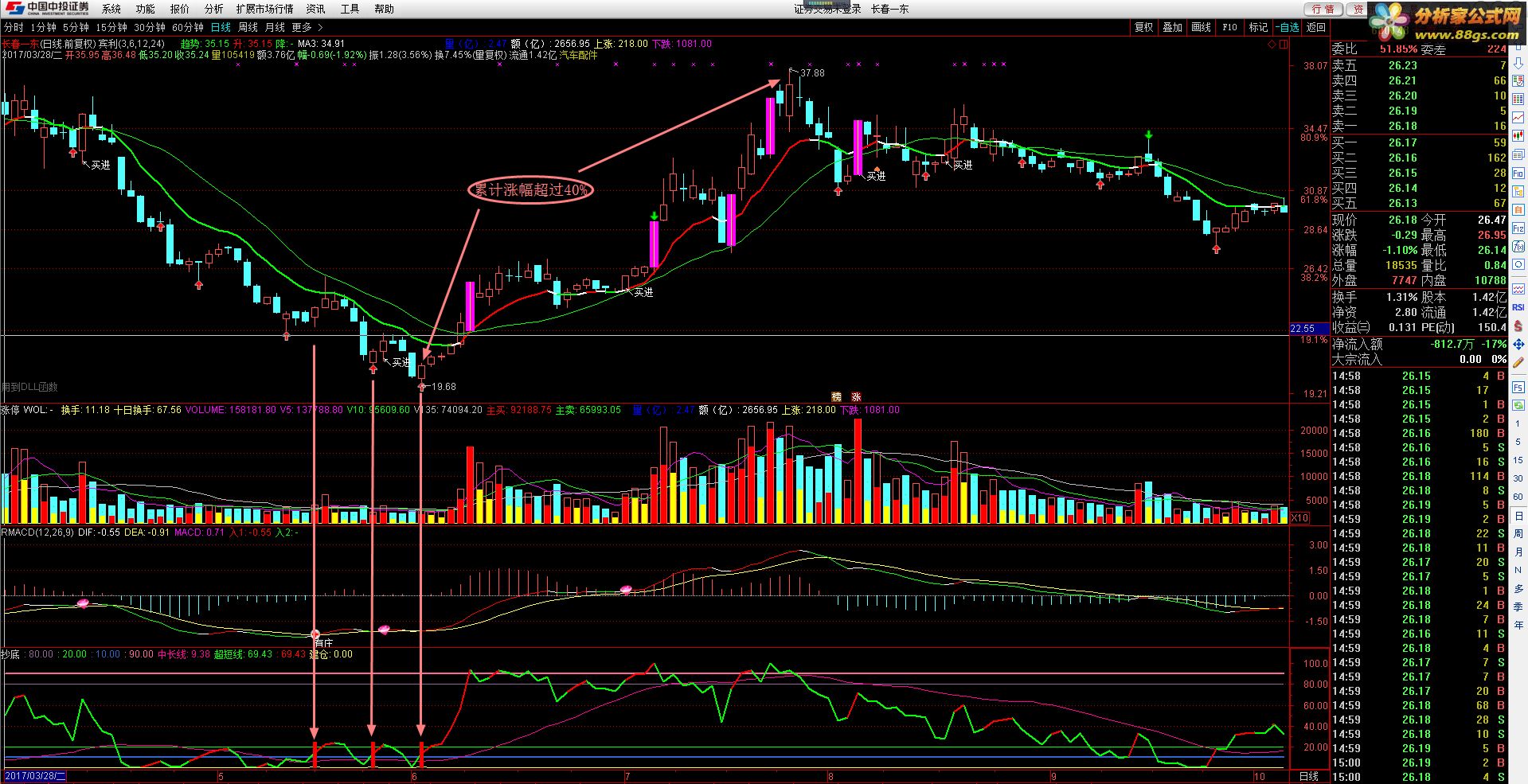This screenshot has width=1528, height=784.
Task: Click the 日线 label at bottom right
Action: point(1308,776)
